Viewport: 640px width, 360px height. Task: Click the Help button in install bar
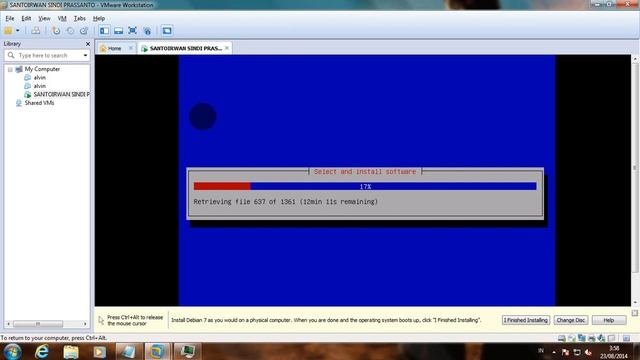click(x=609, y=320)
